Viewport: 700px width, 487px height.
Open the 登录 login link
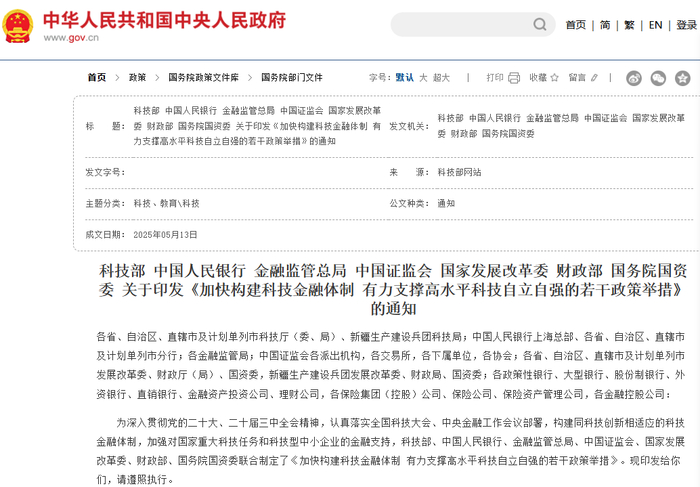point(686,25)
